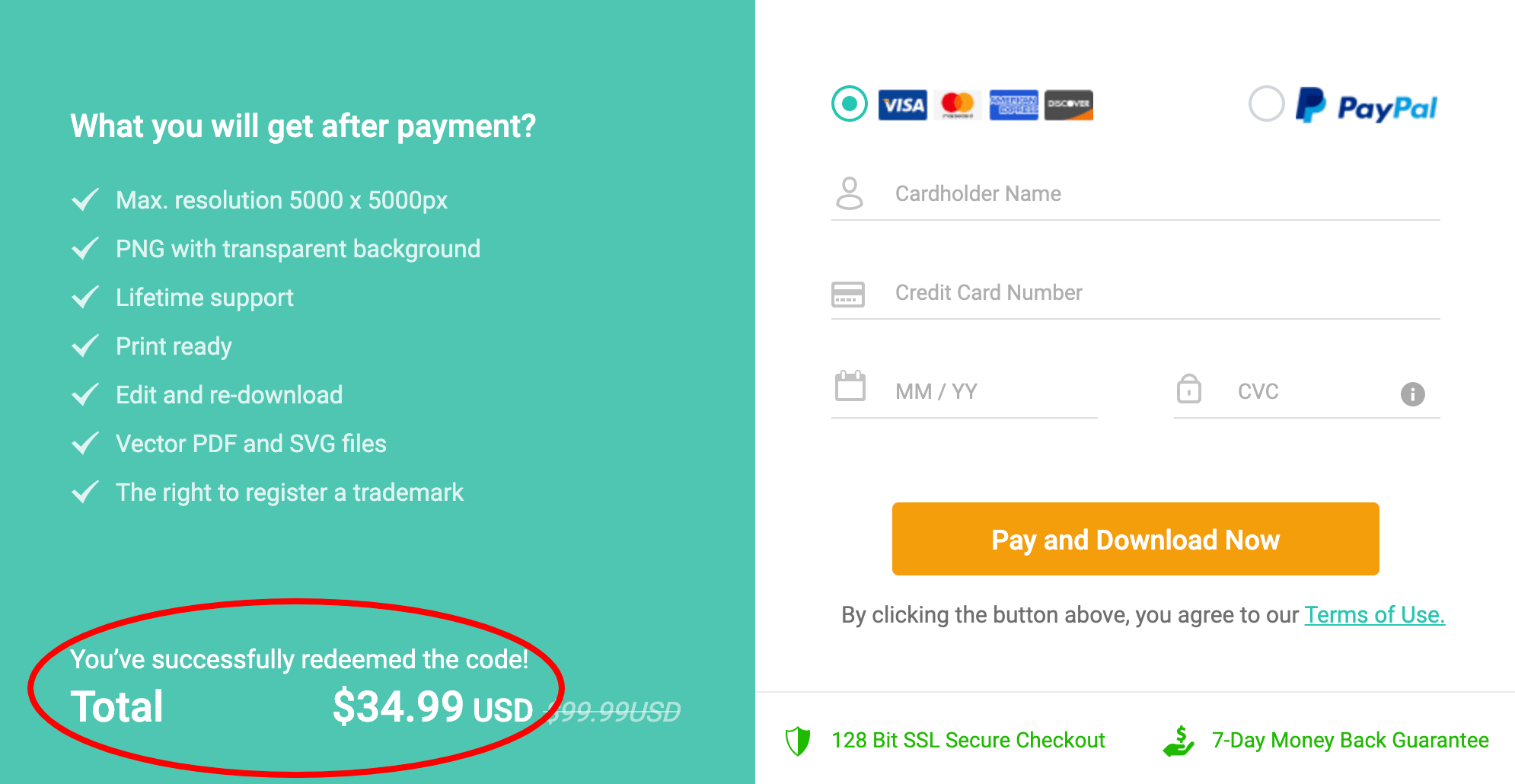Click the Credit Card Number field
The image size is (1515, 784).
[1104, 293]
